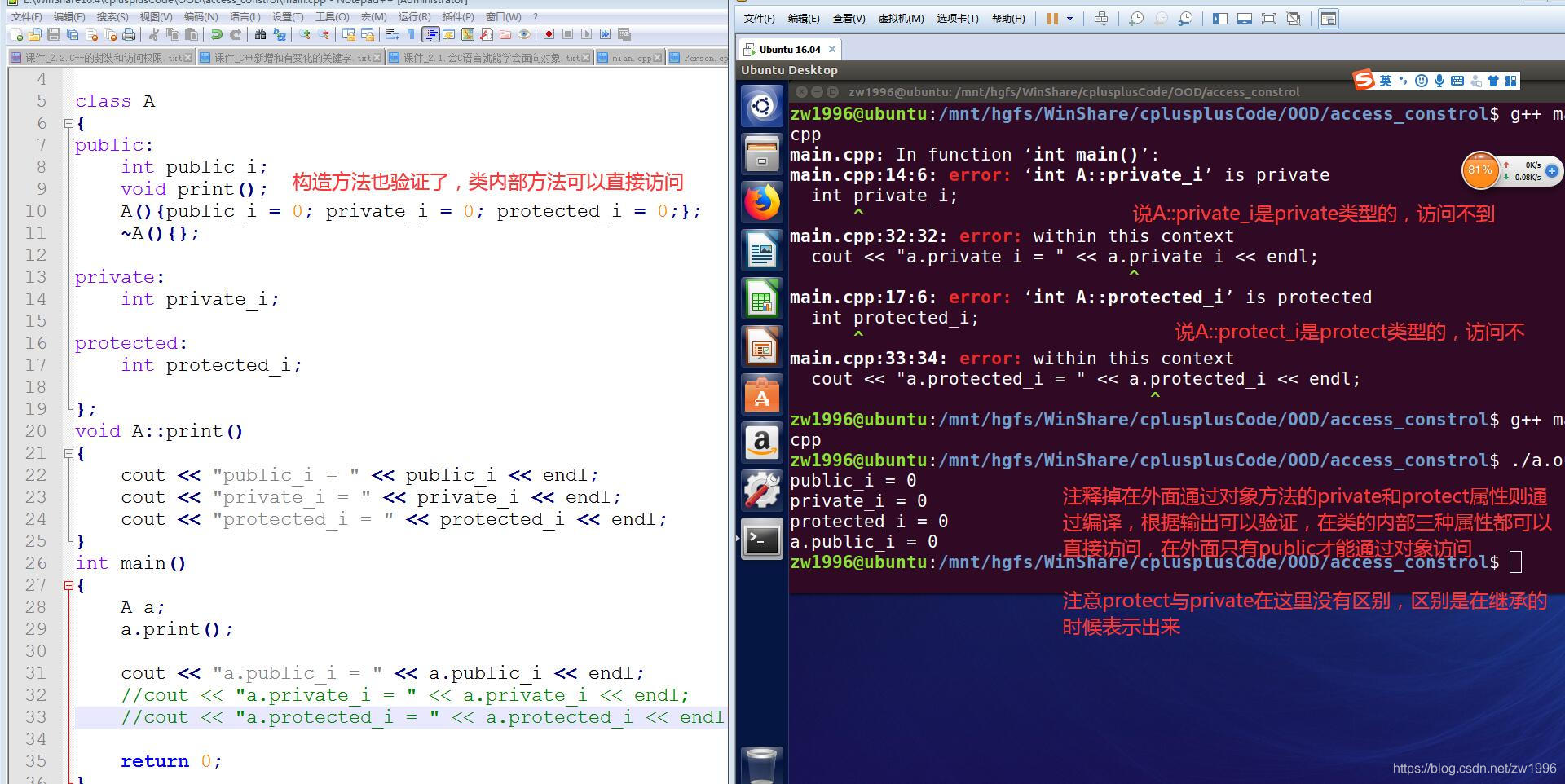Open Folder as Workspace icon
The height and width of the screenshot is (784, 1565).
505,34
